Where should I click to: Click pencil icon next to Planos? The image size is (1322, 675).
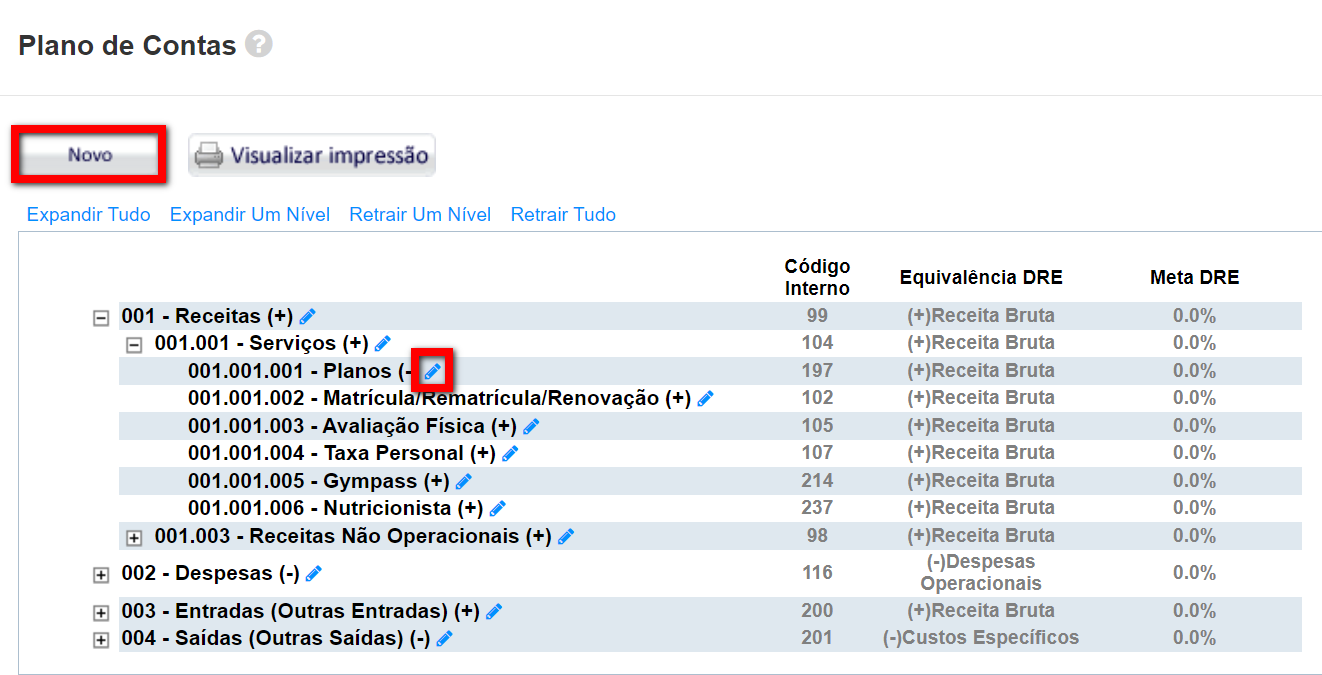[432, 372]
